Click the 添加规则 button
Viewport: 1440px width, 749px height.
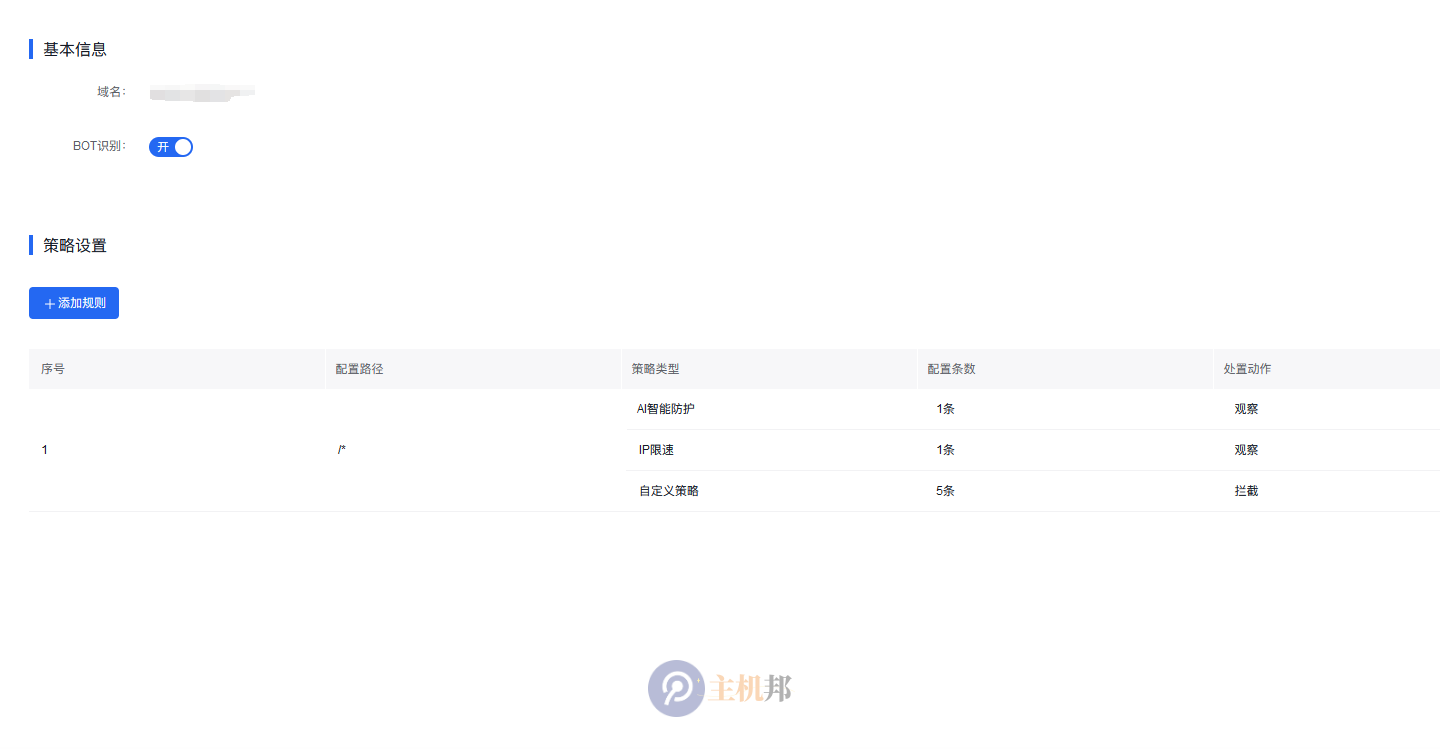(74, 303)
